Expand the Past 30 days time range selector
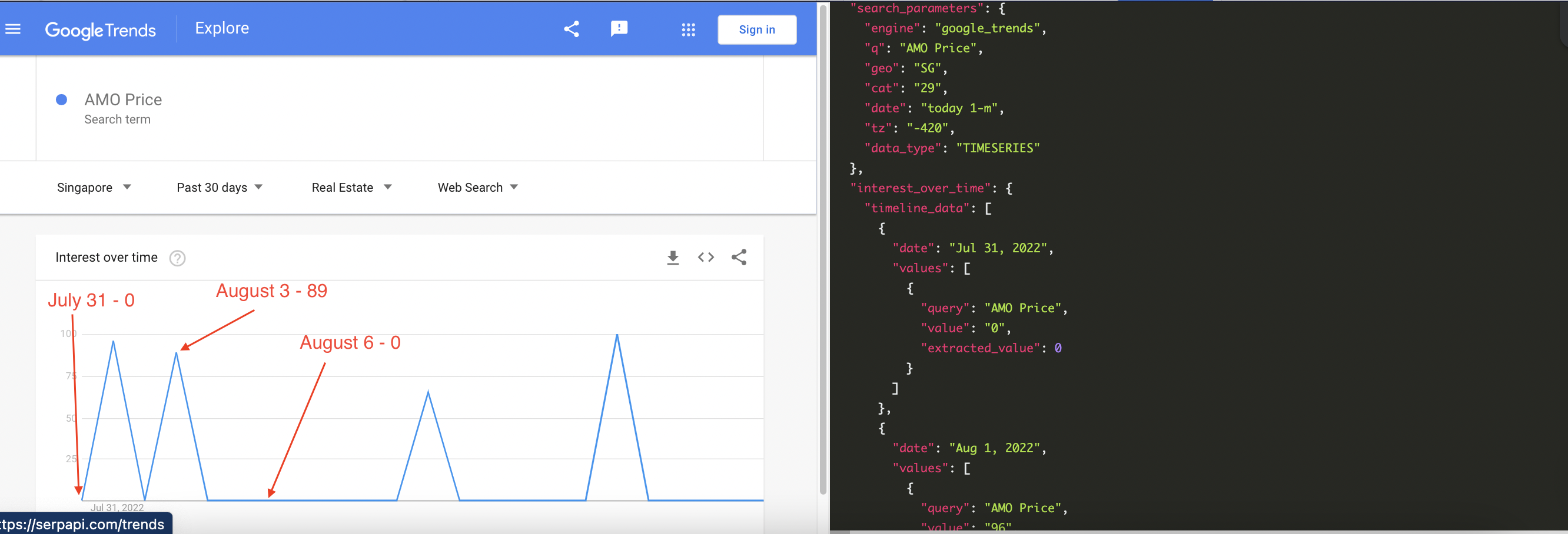 point(218,188)
